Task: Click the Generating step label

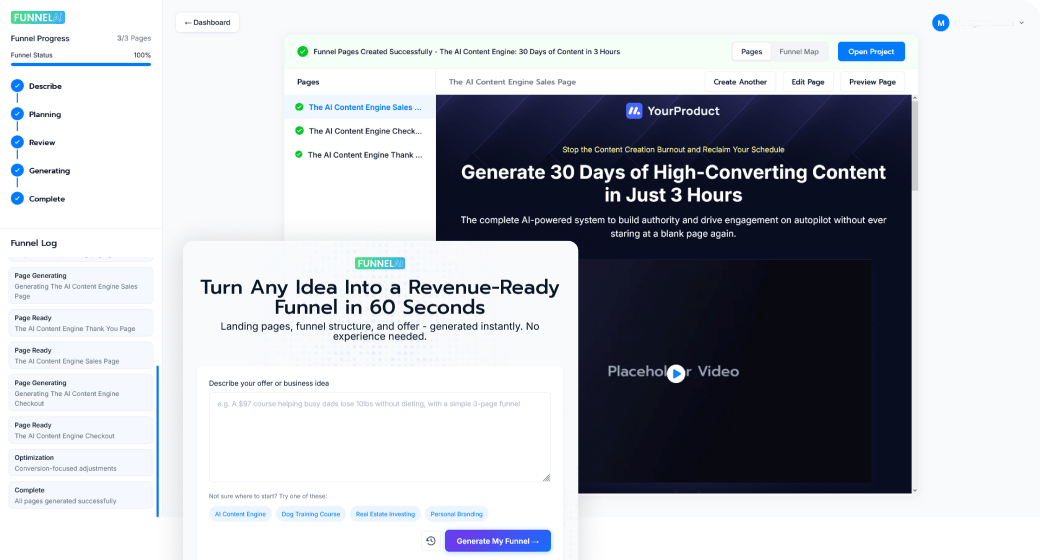Action: coord(49,171)
